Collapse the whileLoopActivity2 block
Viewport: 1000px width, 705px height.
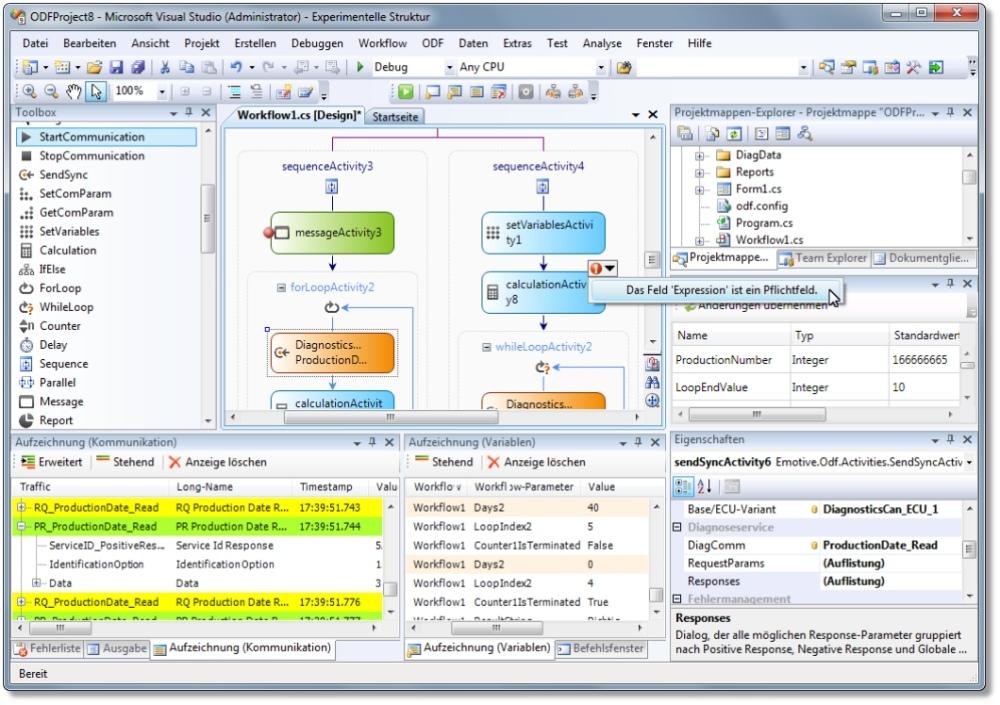(487, 348)
